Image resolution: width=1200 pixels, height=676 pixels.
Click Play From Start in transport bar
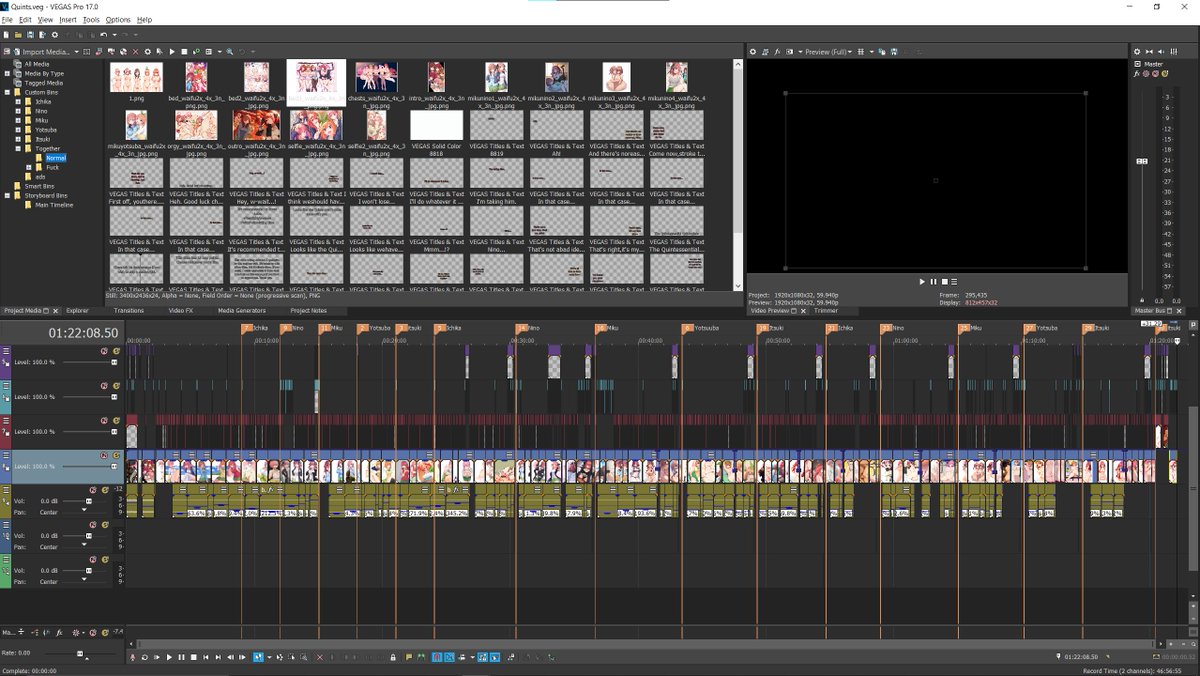coord(157,657)
